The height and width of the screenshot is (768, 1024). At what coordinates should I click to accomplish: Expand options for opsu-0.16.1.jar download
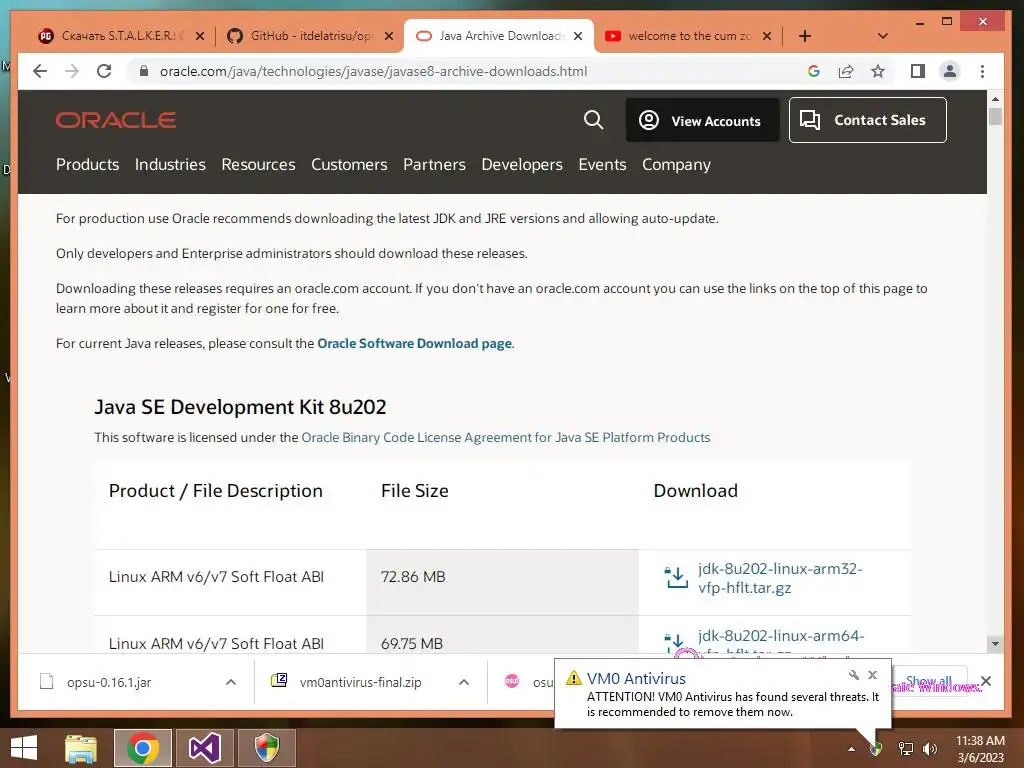pyautogui.click(x=231, y=682)
